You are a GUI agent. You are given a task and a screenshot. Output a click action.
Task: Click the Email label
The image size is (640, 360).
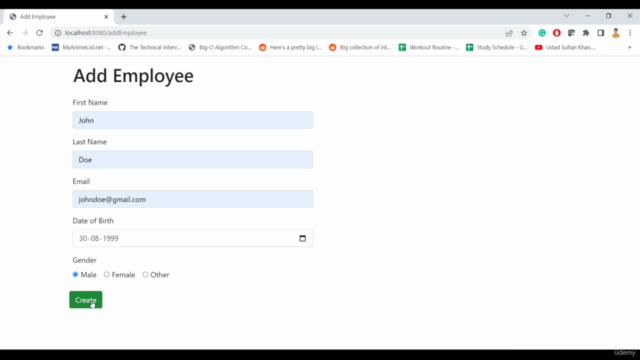(81, 181)
